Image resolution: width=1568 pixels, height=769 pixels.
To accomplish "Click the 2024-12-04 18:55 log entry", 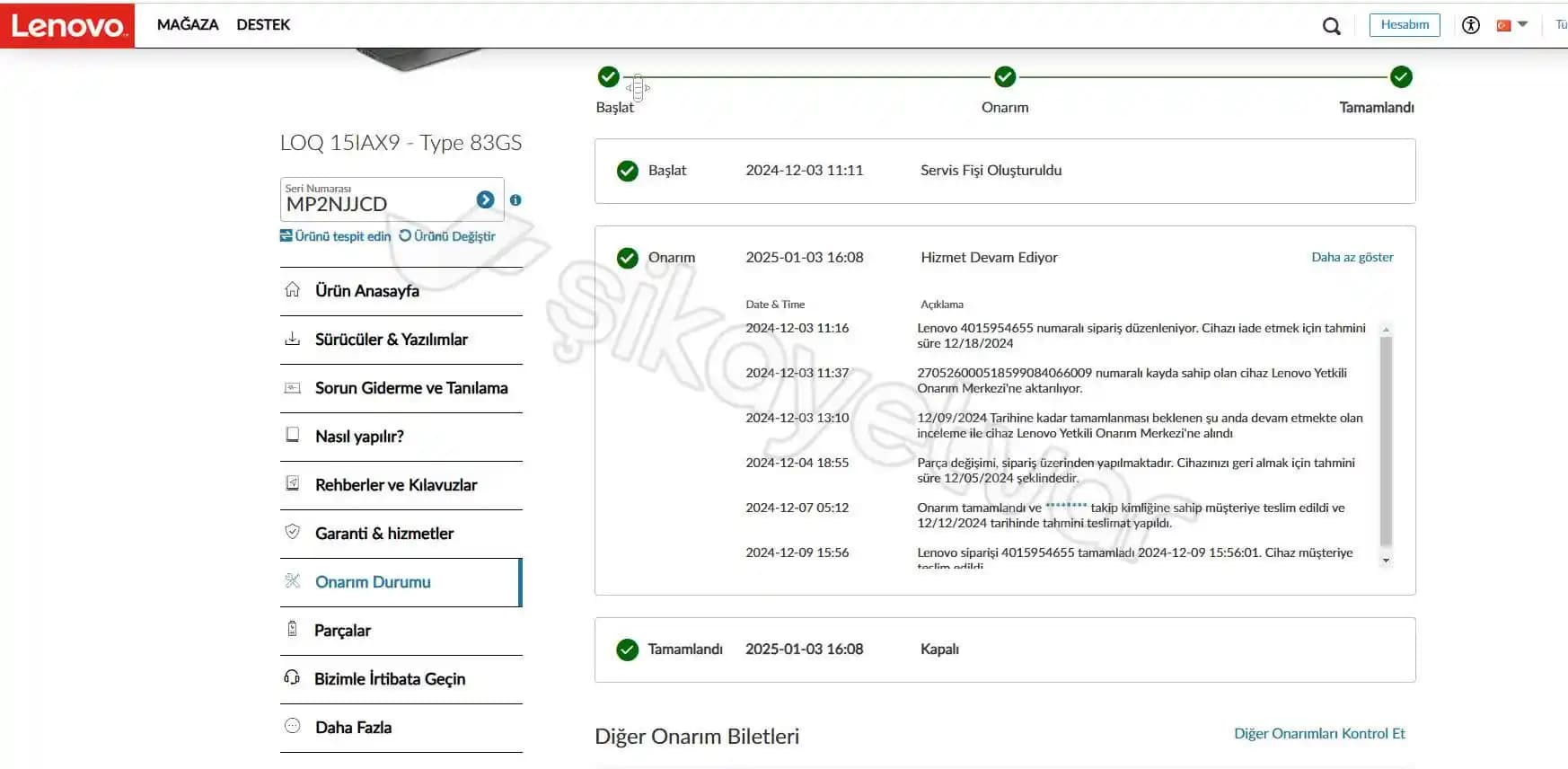I will (x=1055, y=470).
